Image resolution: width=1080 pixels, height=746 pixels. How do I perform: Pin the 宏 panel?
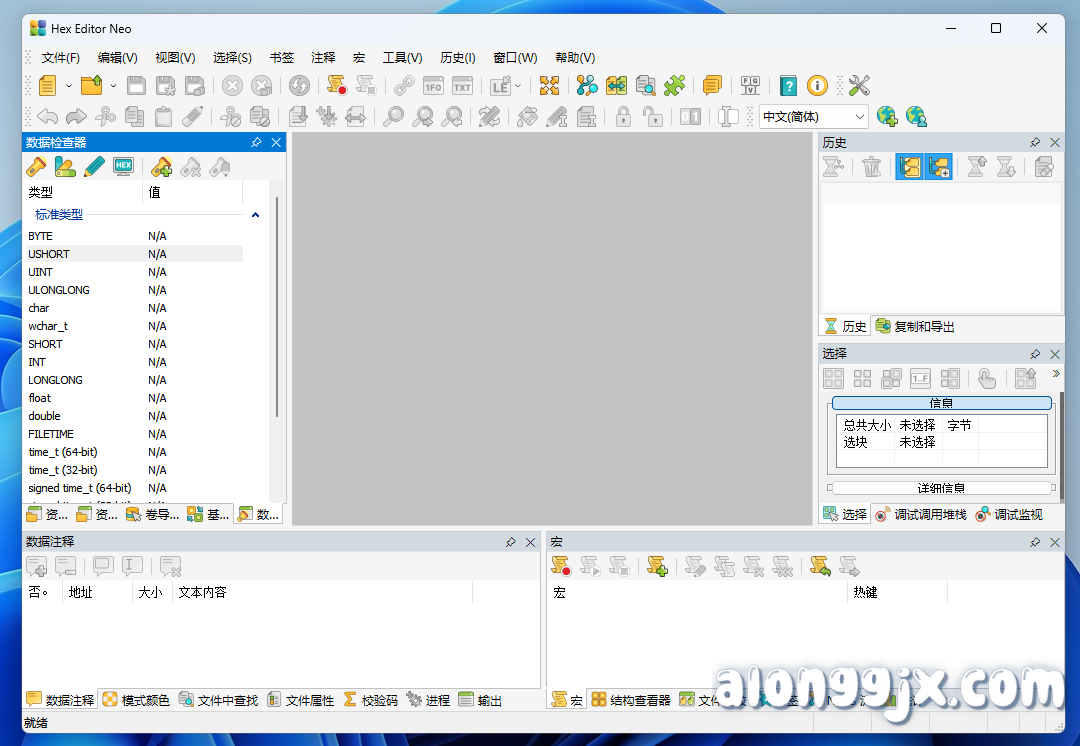coord(1036,542)
